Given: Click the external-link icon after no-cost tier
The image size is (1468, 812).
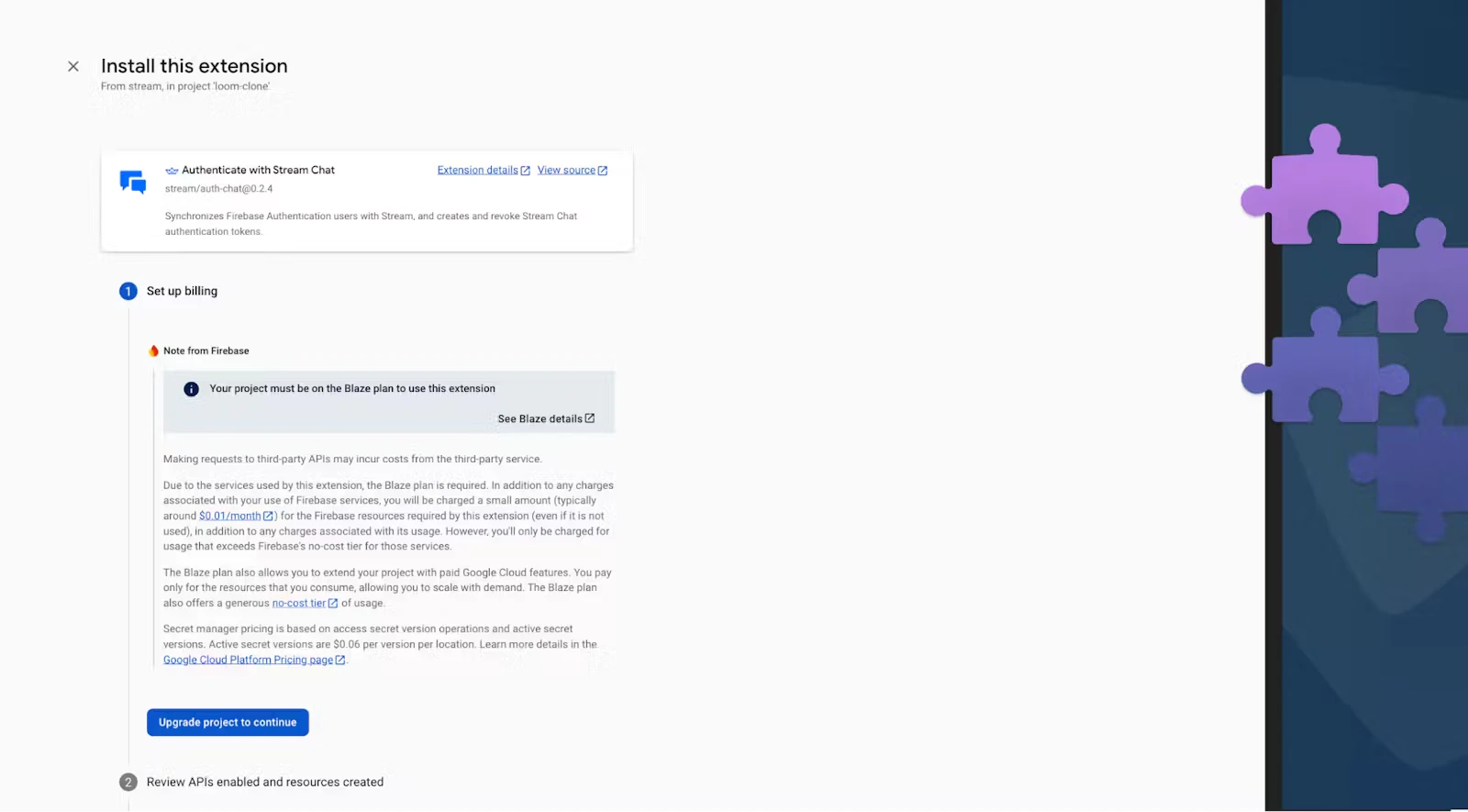Looking at the screenshot, I should (333, 603).
